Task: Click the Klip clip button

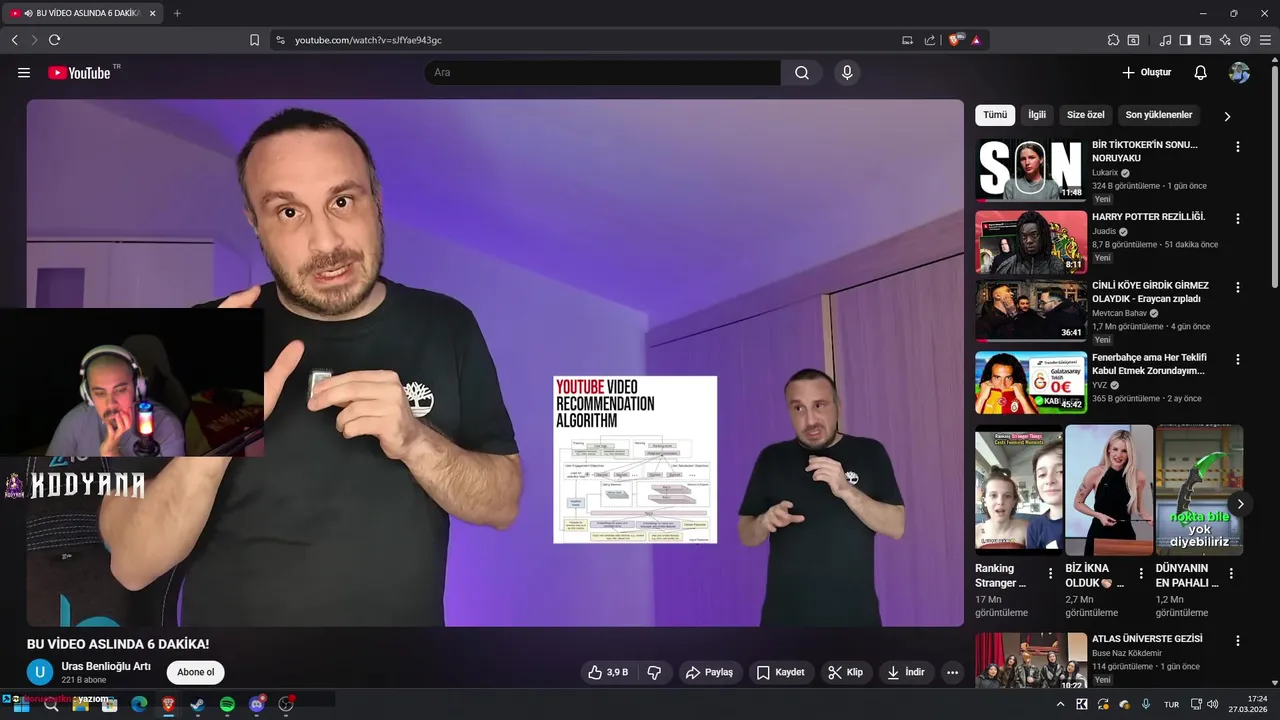Action: [x=845, y=673]
